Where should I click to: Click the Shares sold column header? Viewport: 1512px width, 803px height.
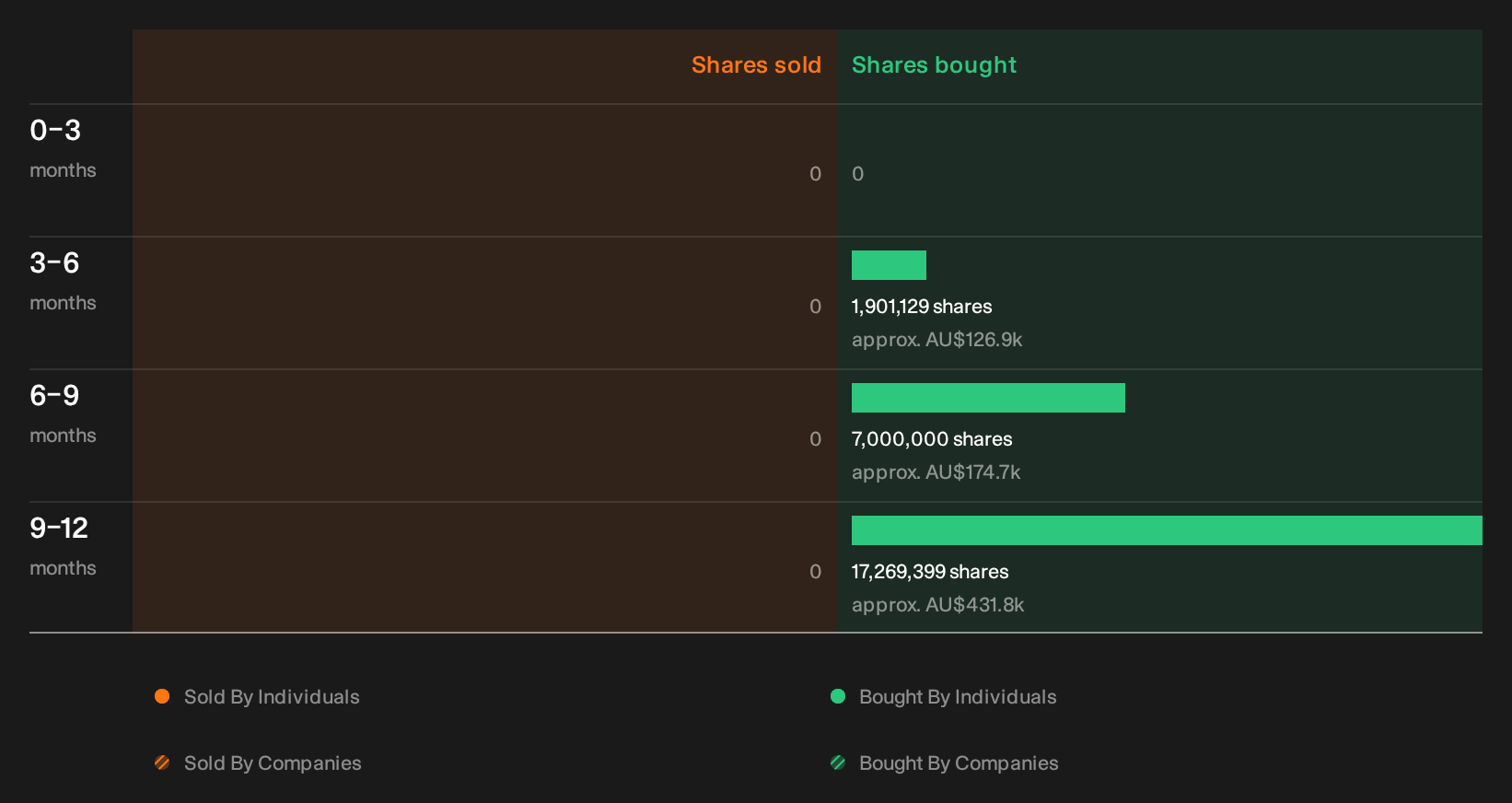click(756, 65)
